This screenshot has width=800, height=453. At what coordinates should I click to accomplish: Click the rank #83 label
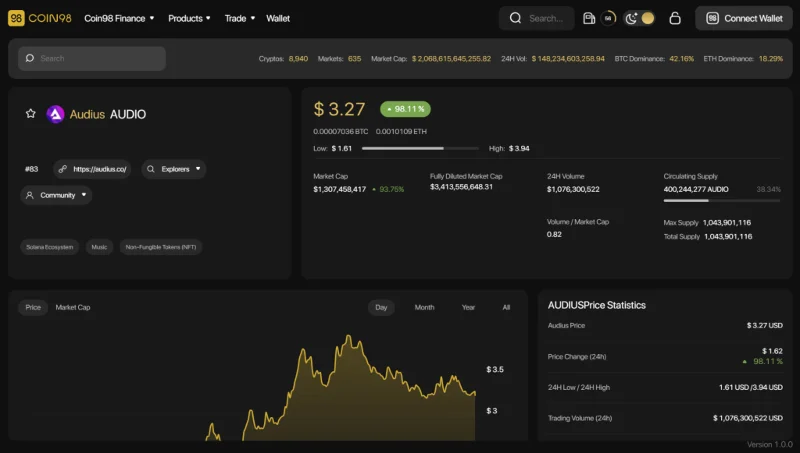tap(32, 169)
